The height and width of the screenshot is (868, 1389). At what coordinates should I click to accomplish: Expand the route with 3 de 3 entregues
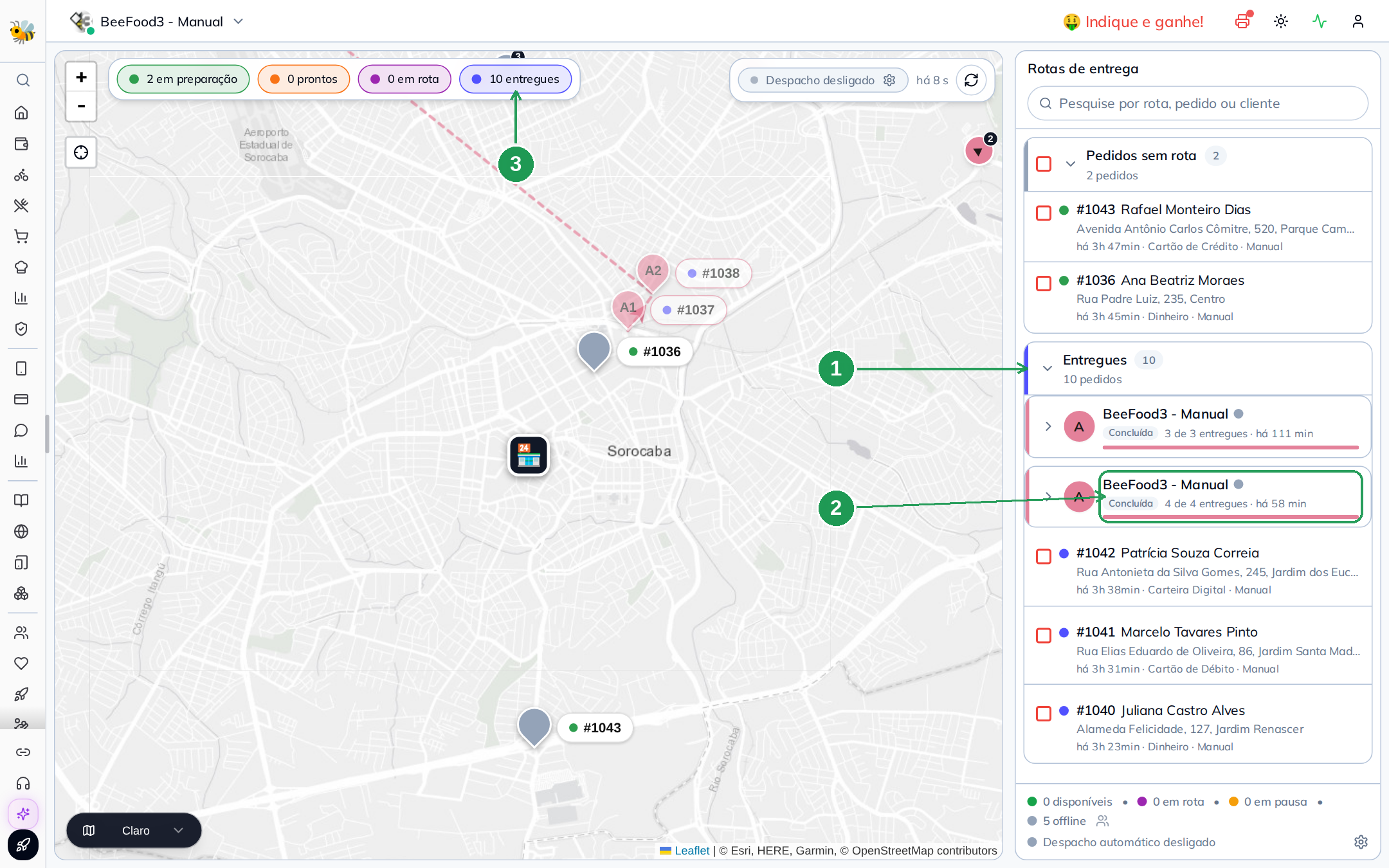point(1048,426)
